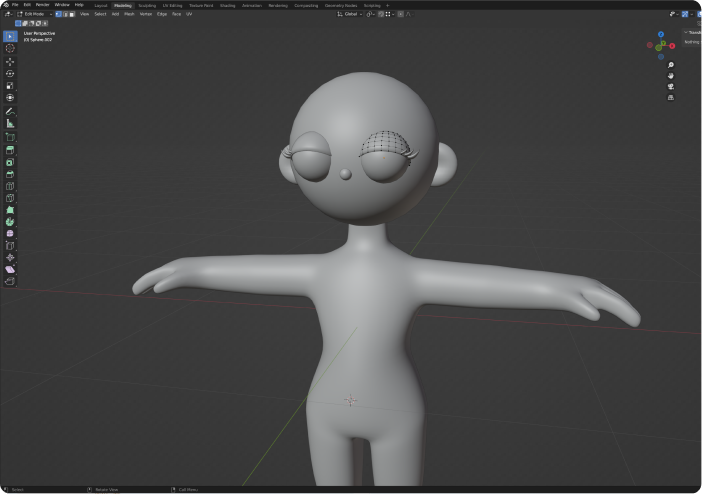Open the Window menu
The height and width of the screenshot is (494, 702).
62,5
